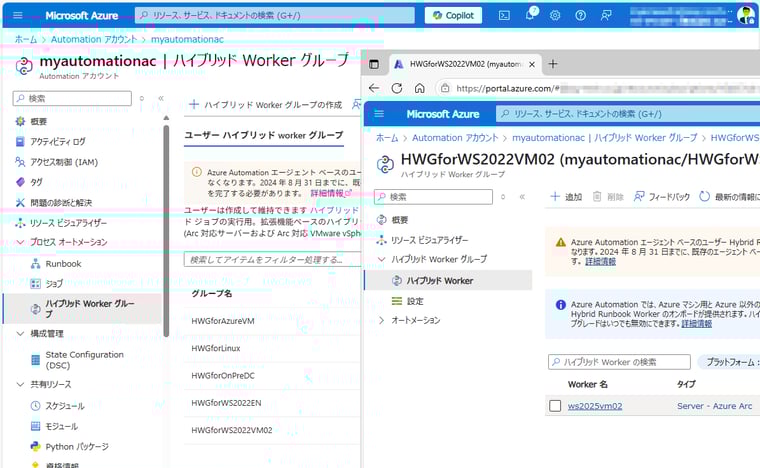The height and width of the screenshot is (468, 760).
Task: Collapse the front window sidebar with the chevron
Action: (522, 197)
